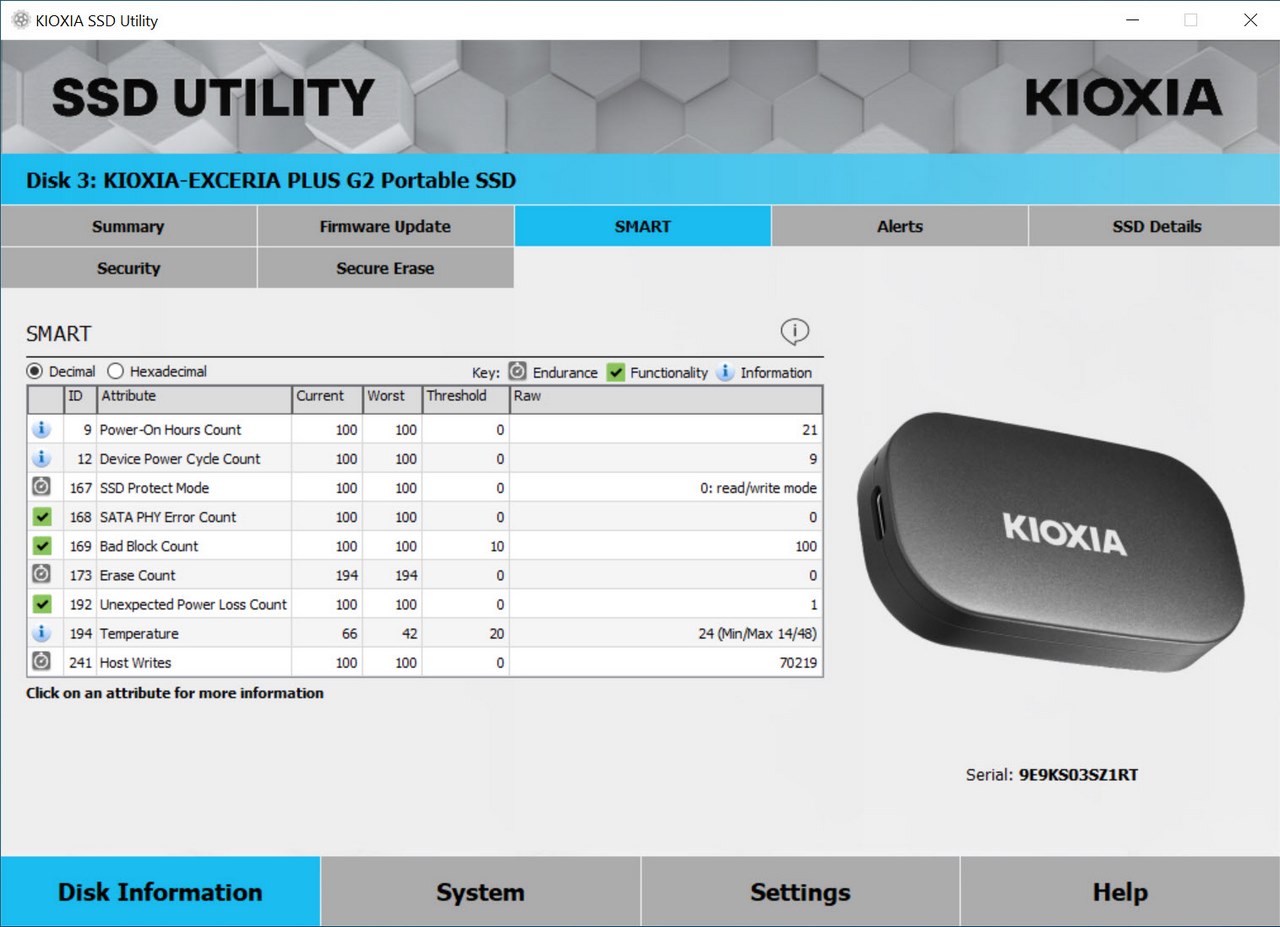1280x927 pixels.
Task: Go to the Secure Erase tab
Action: 385,268
